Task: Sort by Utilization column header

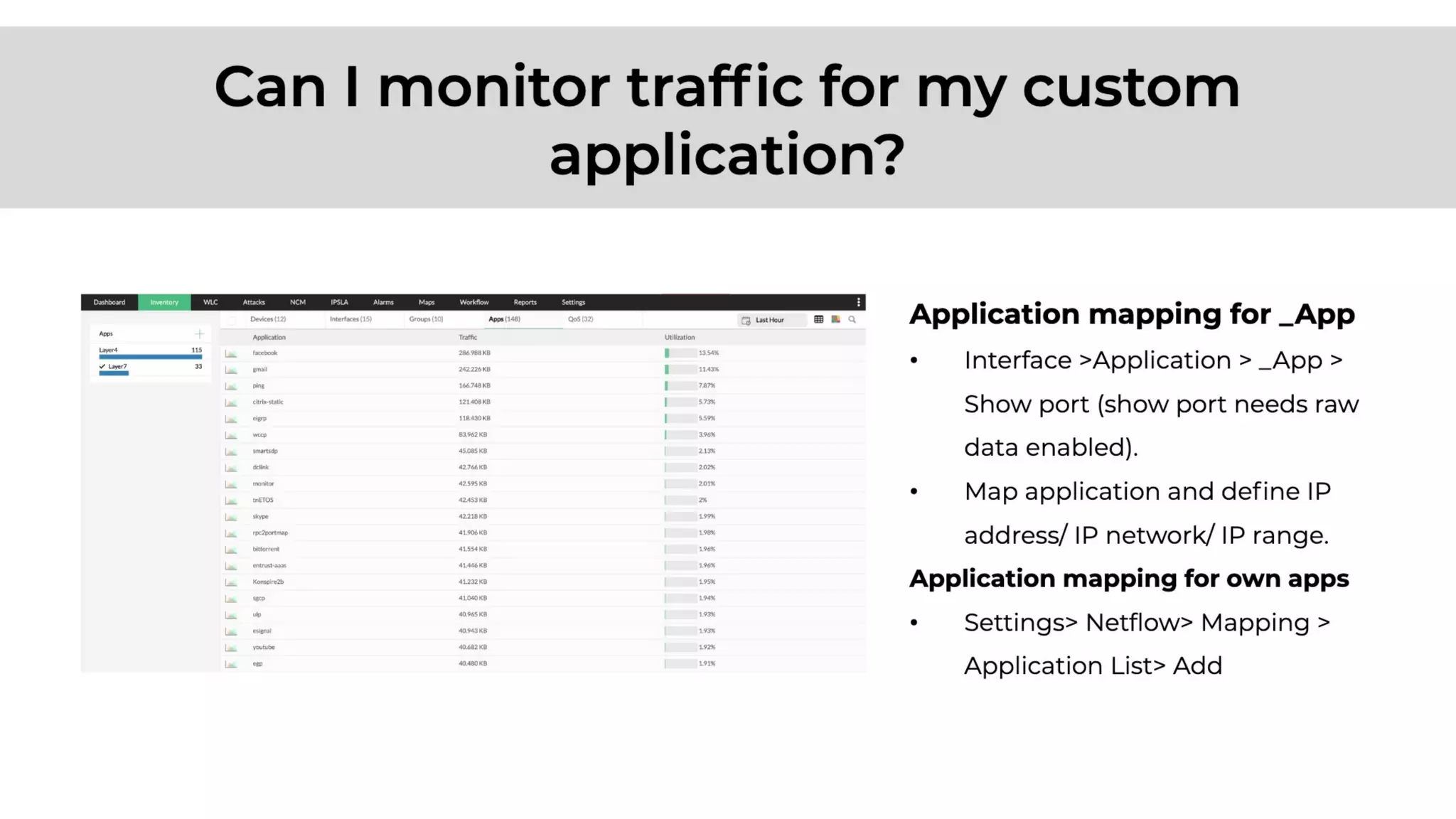Action: [680, 338]
